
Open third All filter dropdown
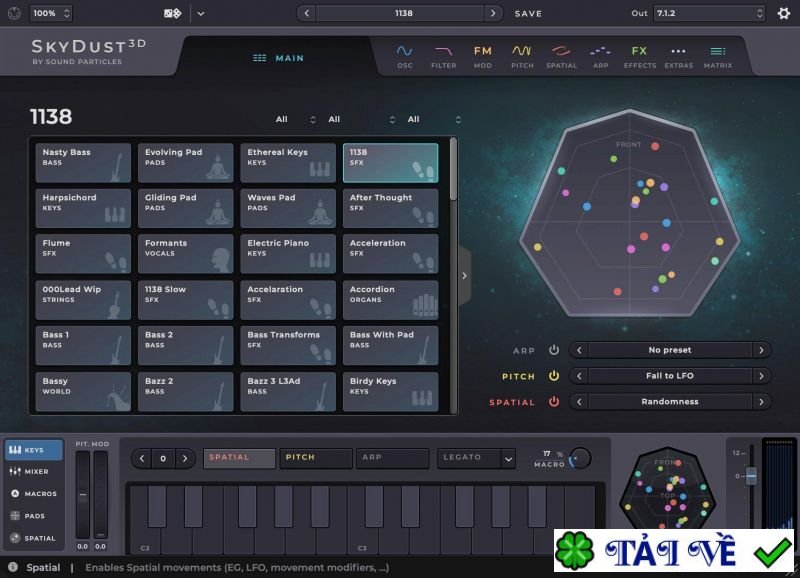(434, 119)
